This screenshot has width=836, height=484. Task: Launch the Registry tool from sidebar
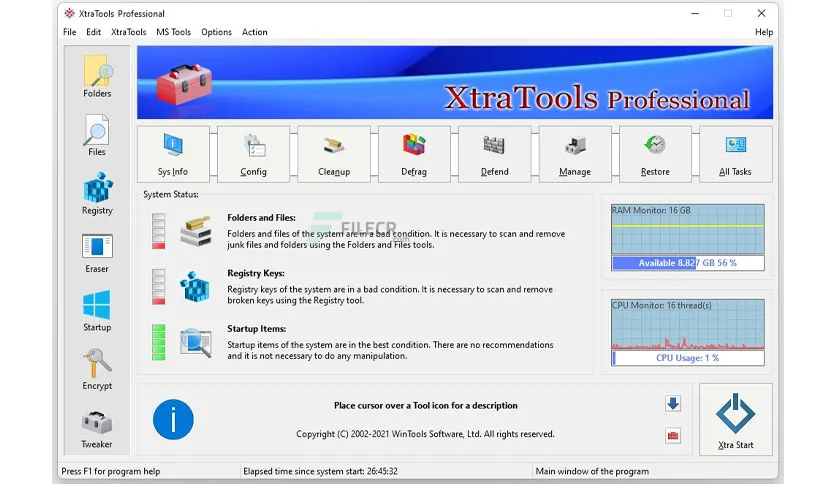(x=97, y=193)
